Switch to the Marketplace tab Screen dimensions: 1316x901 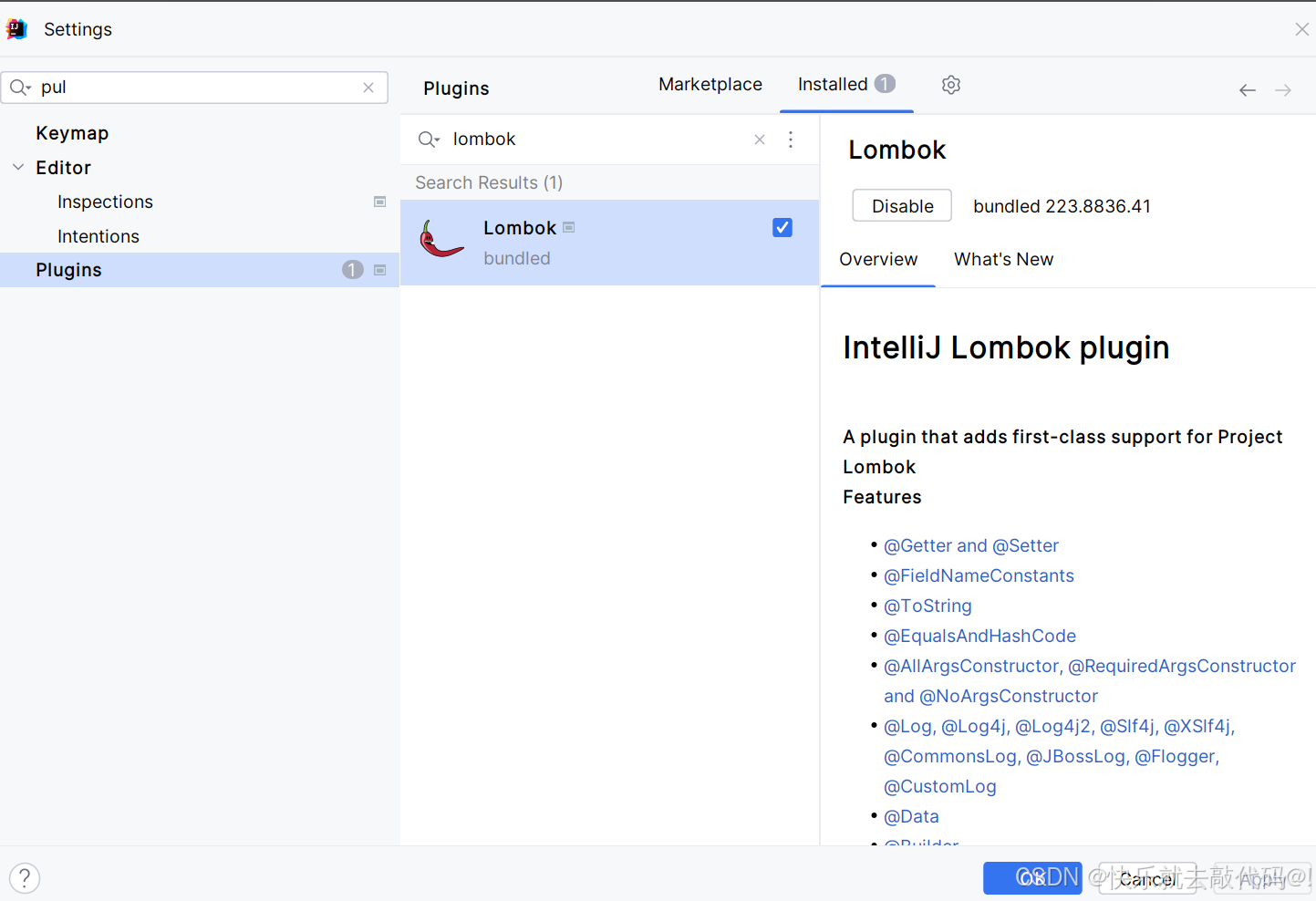(710, 84)
